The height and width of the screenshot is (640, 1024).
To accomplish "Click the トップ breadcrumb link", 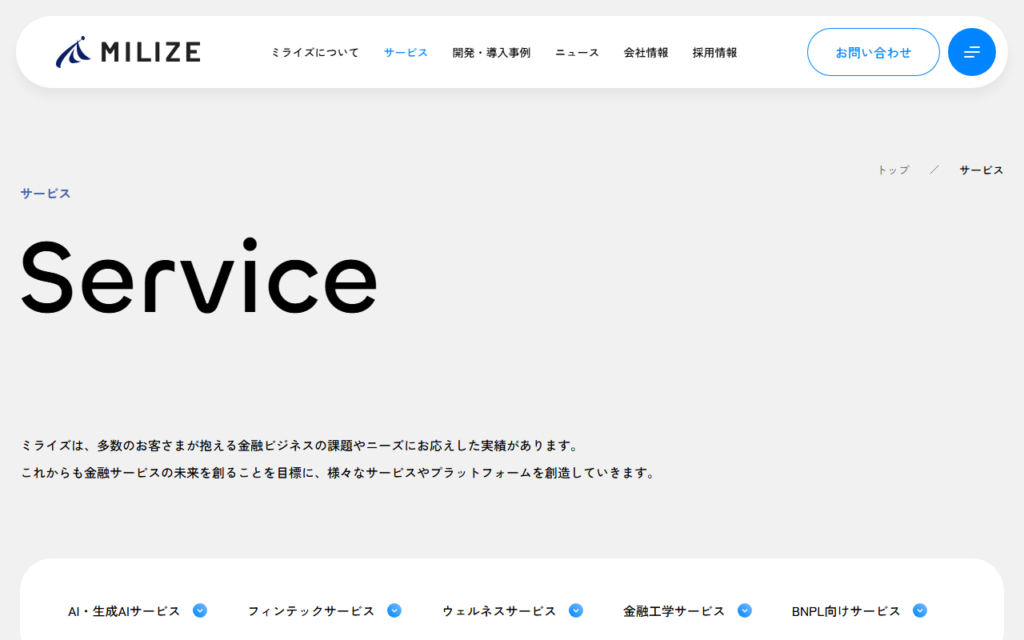I will coord(893,170).
